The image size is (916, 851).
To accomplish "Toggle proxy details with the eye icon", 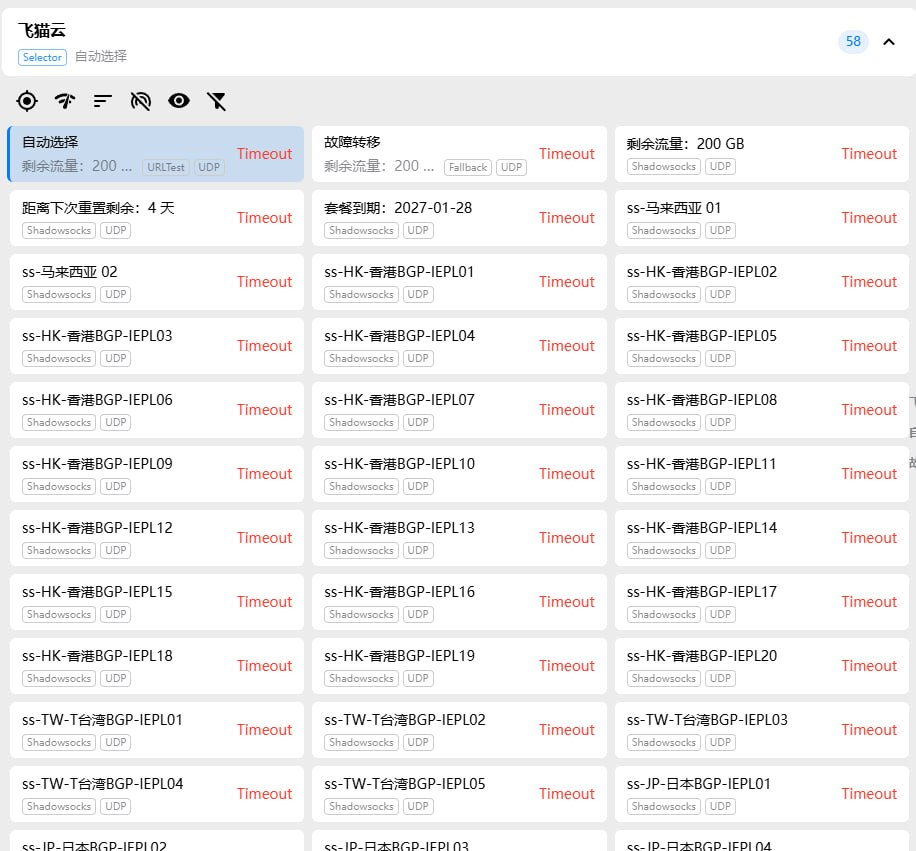I will (179, 100).
